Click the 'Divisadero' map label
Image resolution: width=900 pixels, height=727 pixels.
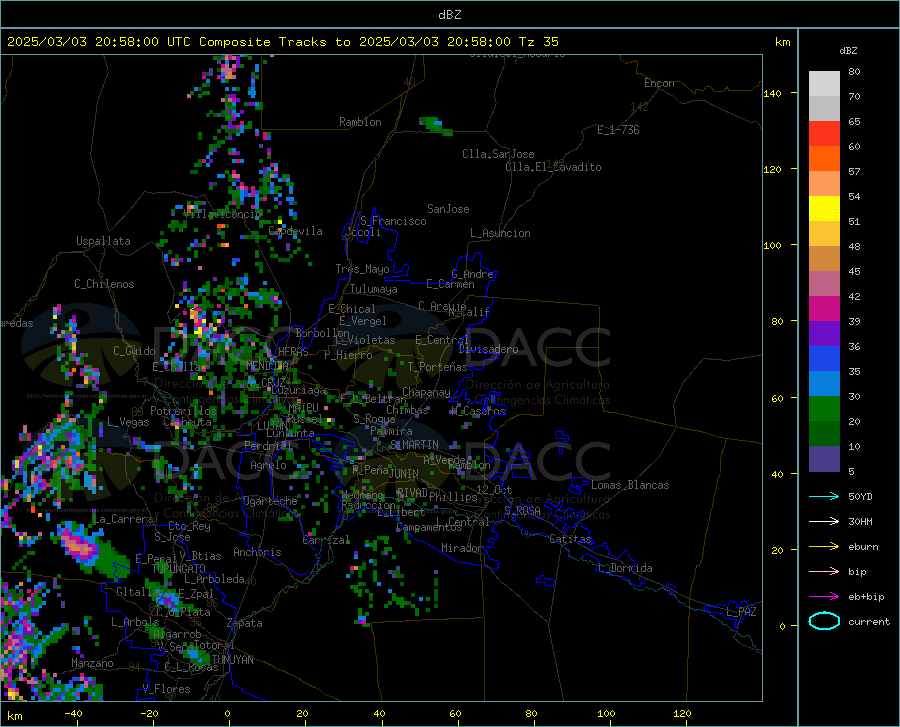tap(488, 349)
